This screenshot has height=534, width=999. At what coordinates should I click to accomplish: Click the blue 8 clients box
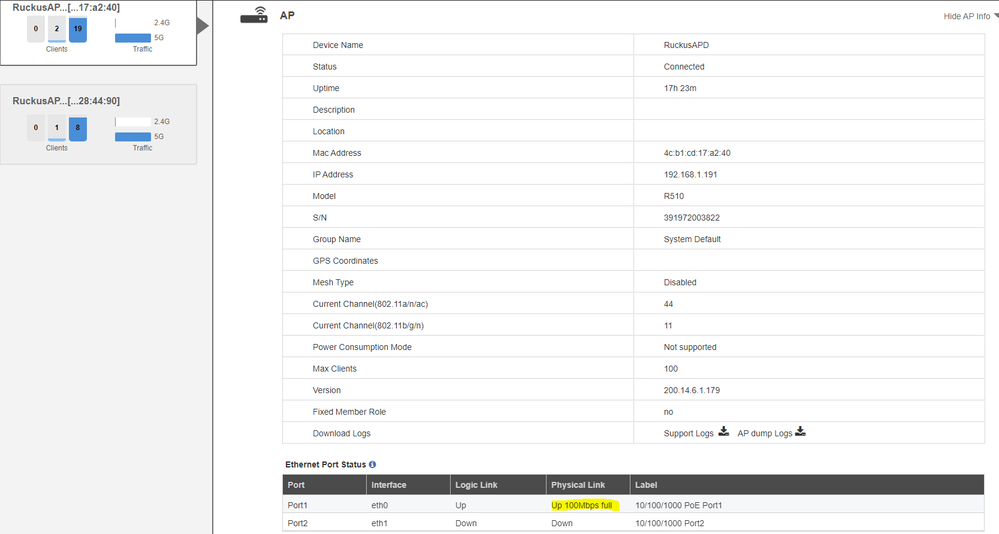tap(78, 129)
